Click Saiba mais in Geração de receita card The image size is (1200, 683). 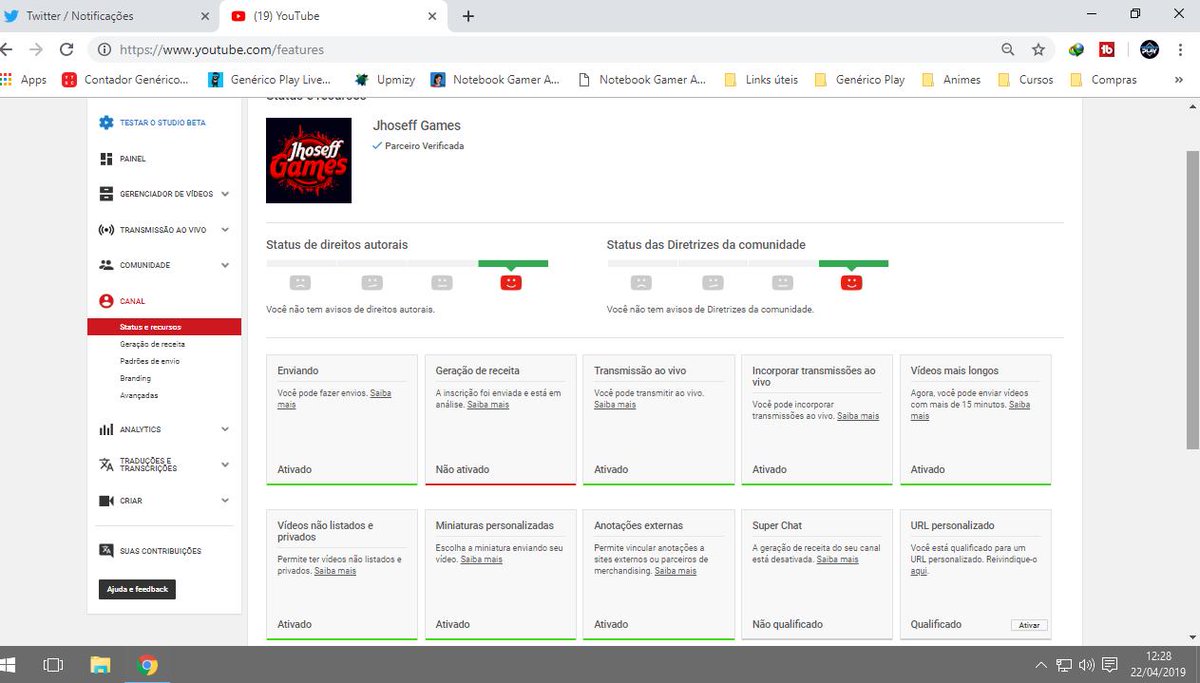[488, 405]
